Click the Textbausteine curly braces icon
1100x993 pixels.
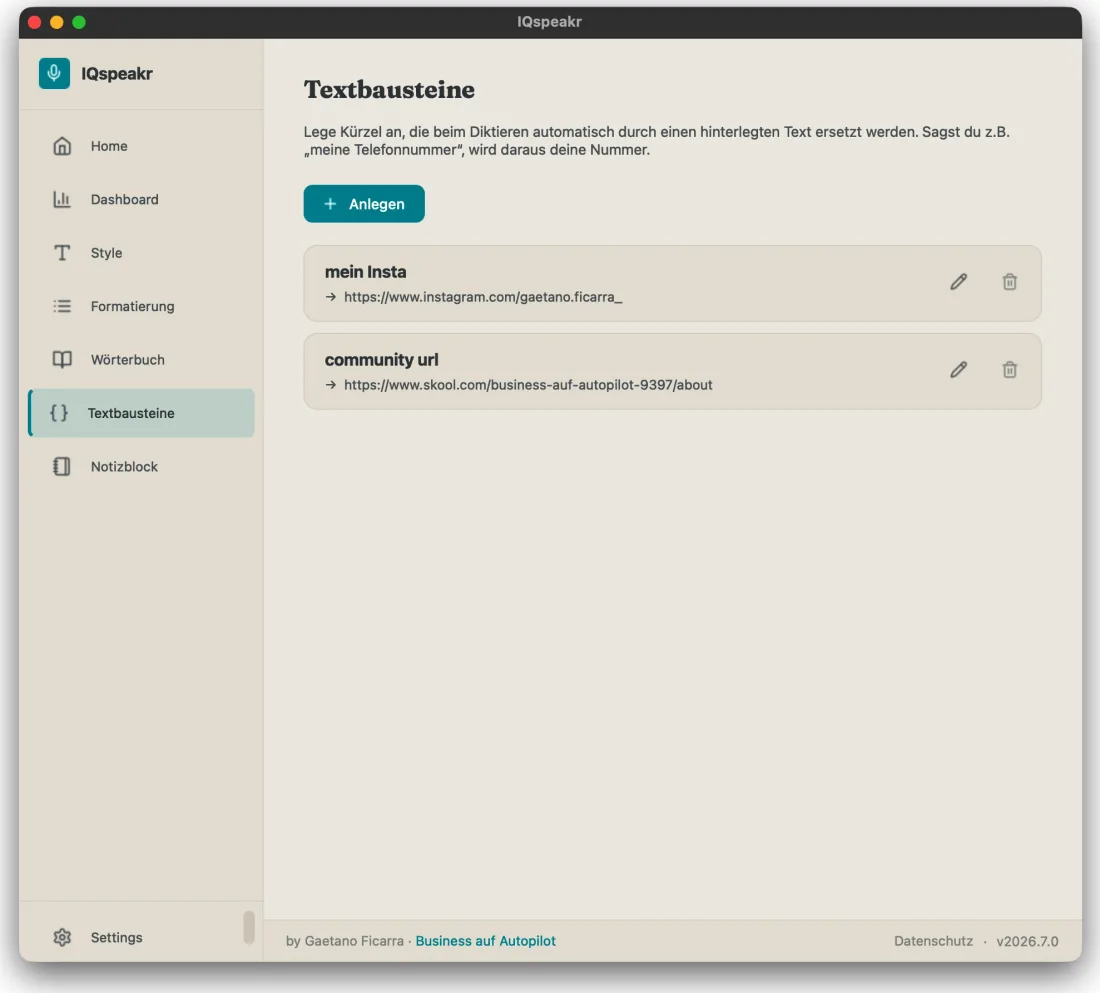point(59,413)
